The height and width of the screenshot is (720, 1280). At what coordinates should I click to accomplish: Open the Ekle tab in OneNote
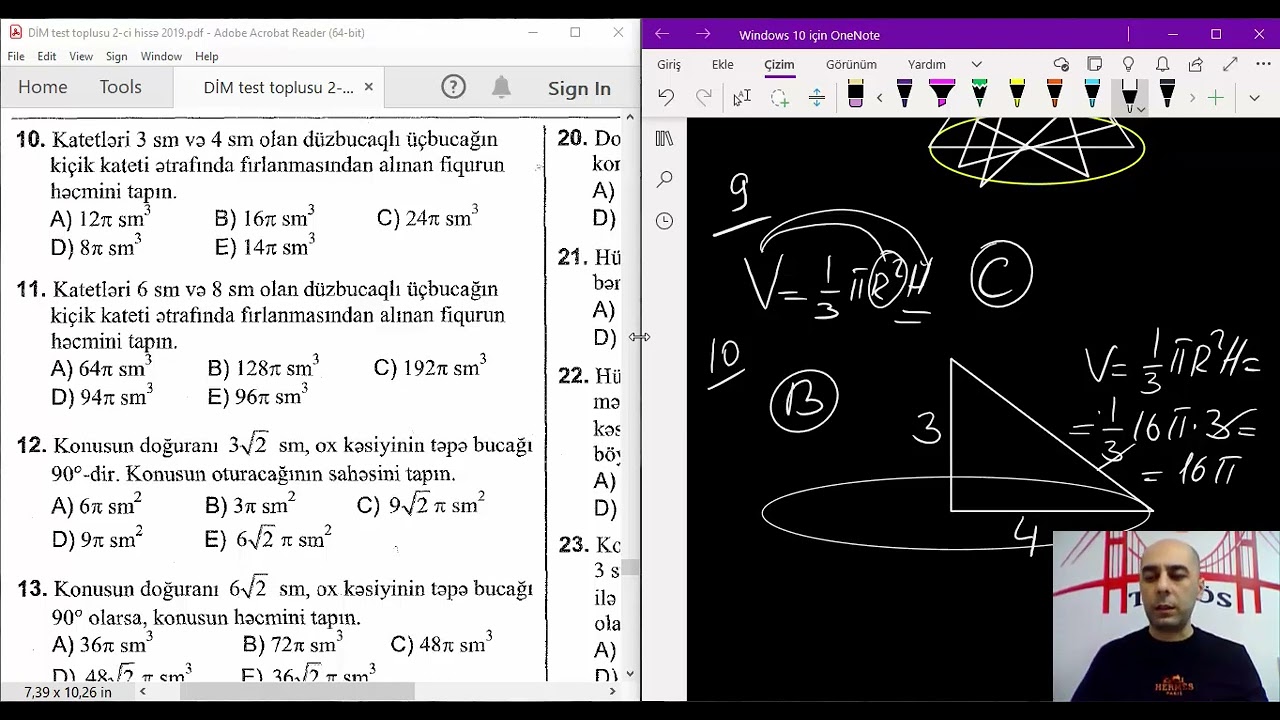pos(722,64)
